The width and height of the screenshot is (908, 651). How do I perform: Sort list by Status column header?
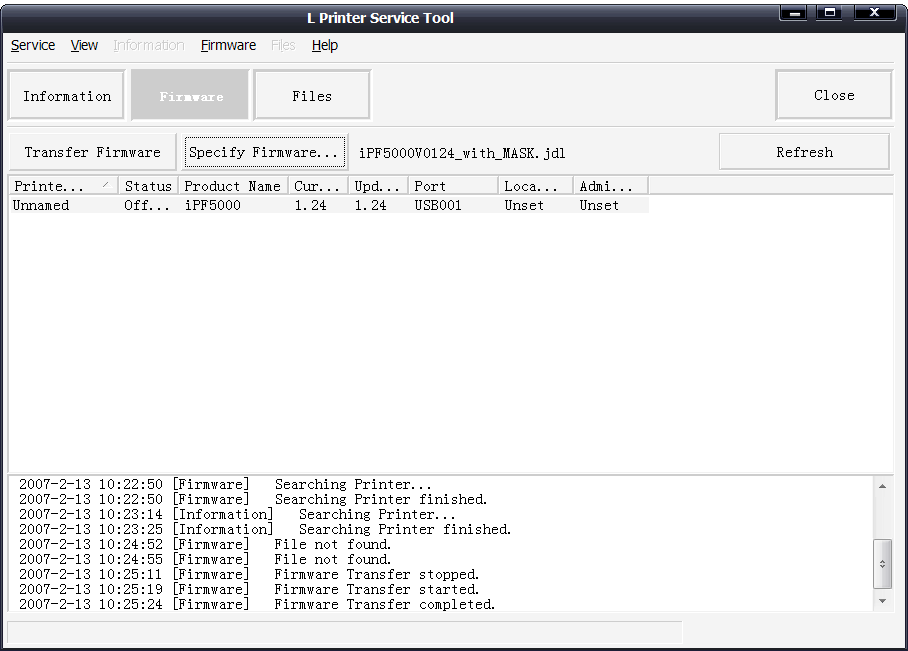coord(148,186)
